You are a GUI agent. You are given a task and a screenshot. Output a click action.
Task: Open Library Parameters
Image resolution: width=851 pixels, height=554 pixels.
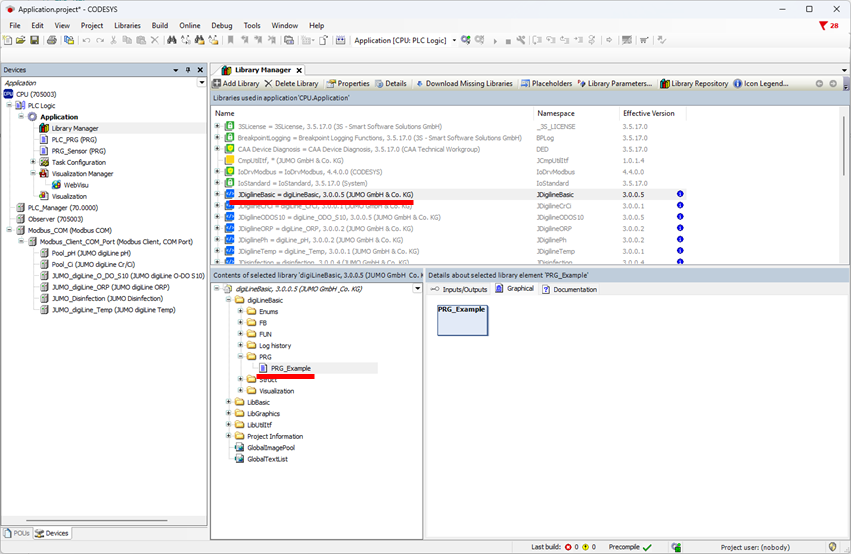[615, 84]
